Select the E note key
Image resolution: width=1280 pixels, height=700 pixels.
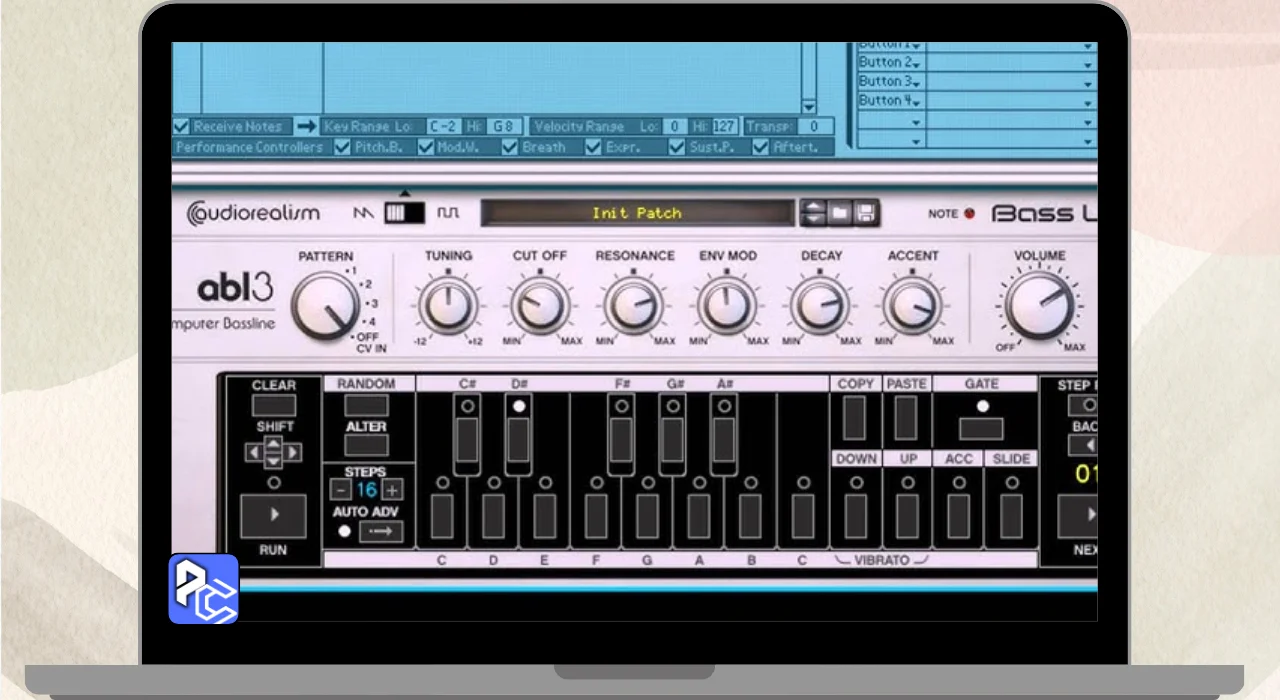[544, 516]
